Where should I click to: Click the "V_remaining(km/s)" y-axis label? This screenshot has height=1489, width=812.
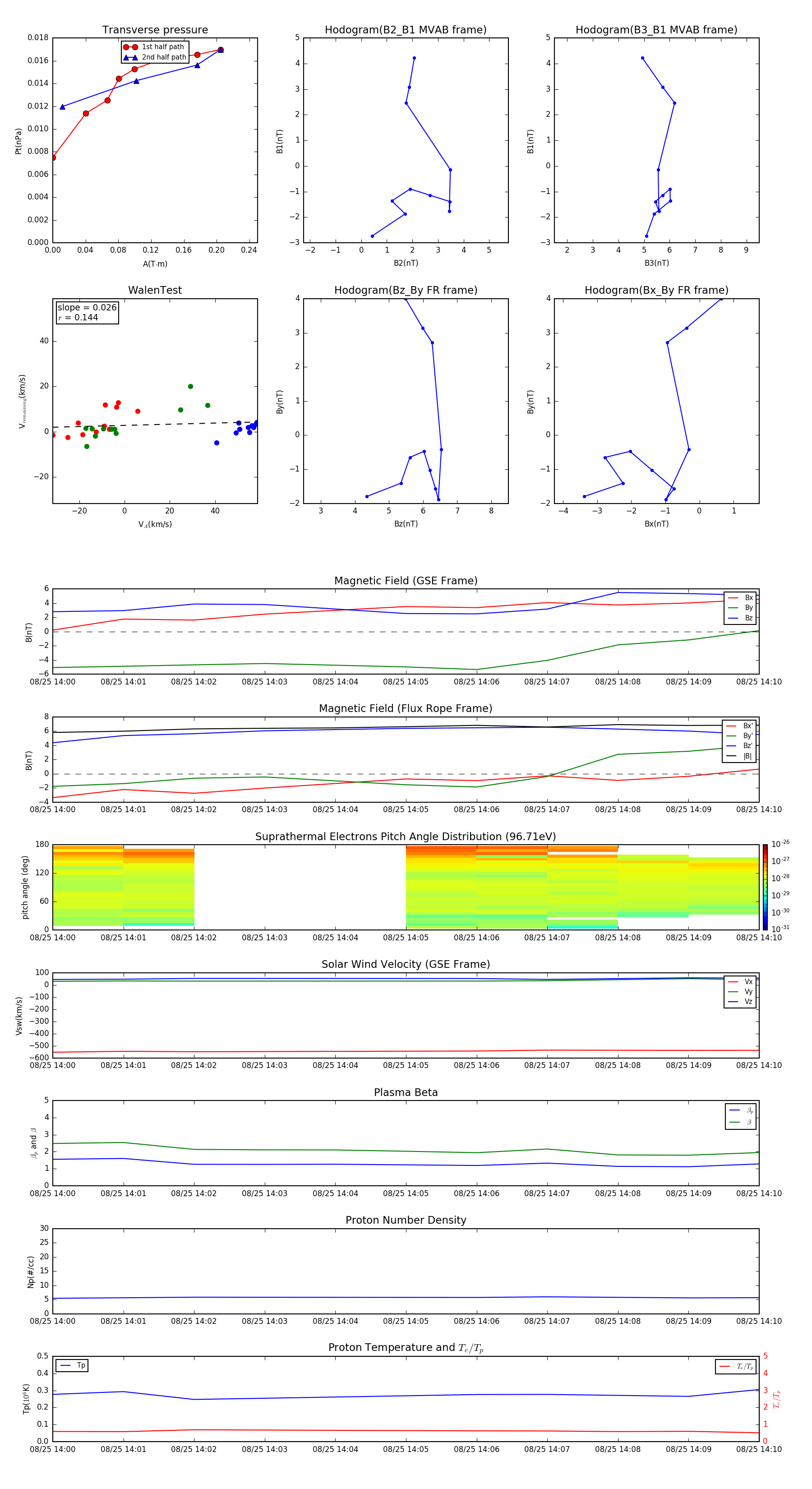[x=22, y=401]
